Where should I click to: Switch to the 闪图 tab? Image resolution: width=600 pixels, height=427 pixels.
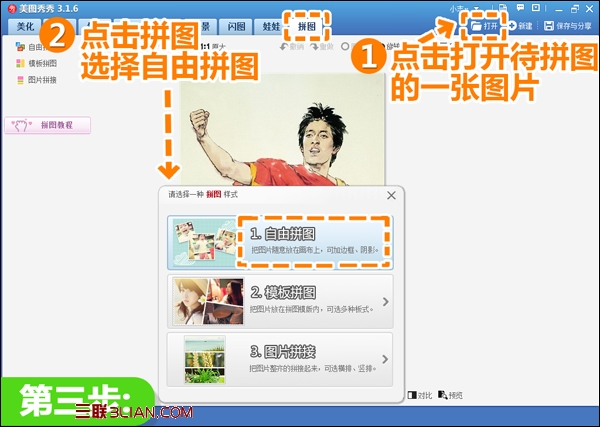(x=236, y=26)
